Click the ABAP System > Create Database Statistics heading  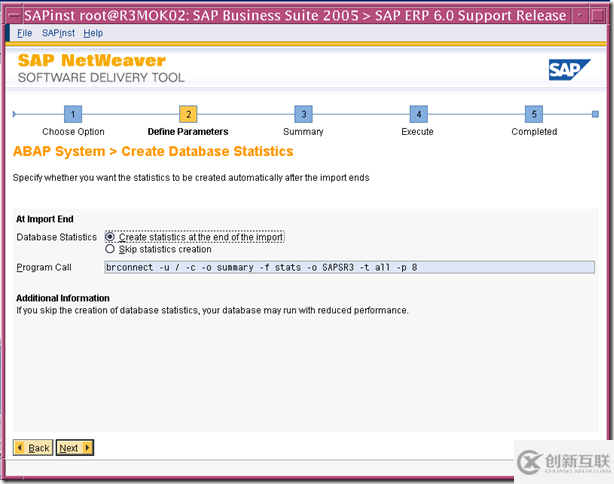(153, 151)
